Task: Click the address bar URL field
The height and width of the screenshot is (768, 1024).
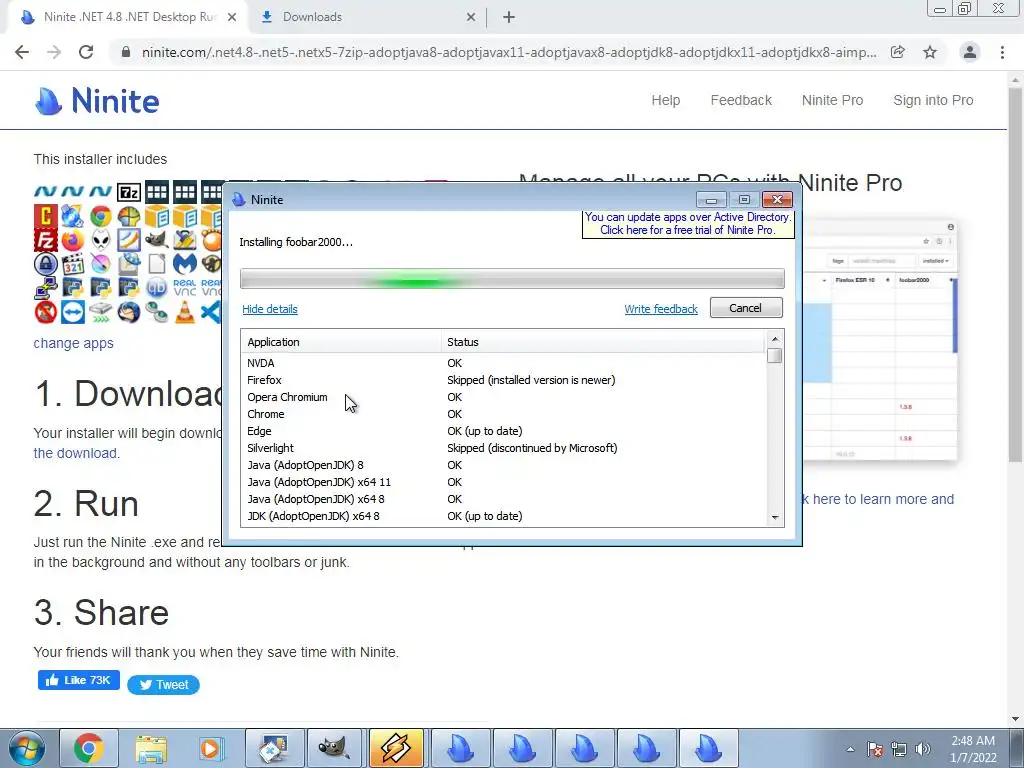Action: 509,52
